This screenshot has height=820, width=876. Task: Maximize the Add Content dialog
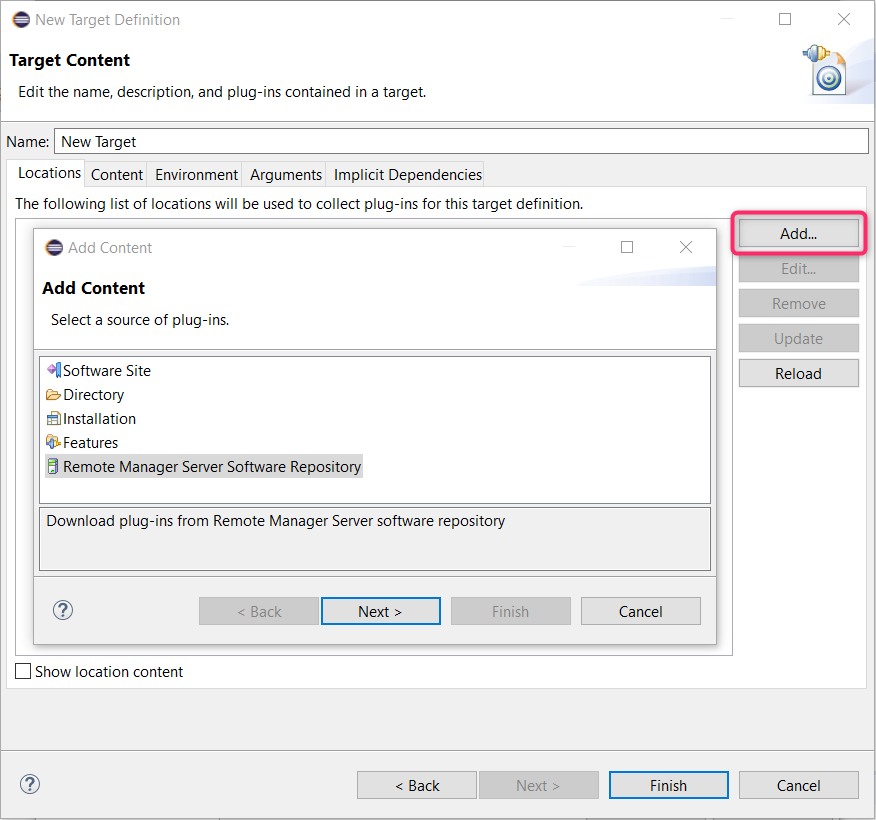tap(627, 247)
